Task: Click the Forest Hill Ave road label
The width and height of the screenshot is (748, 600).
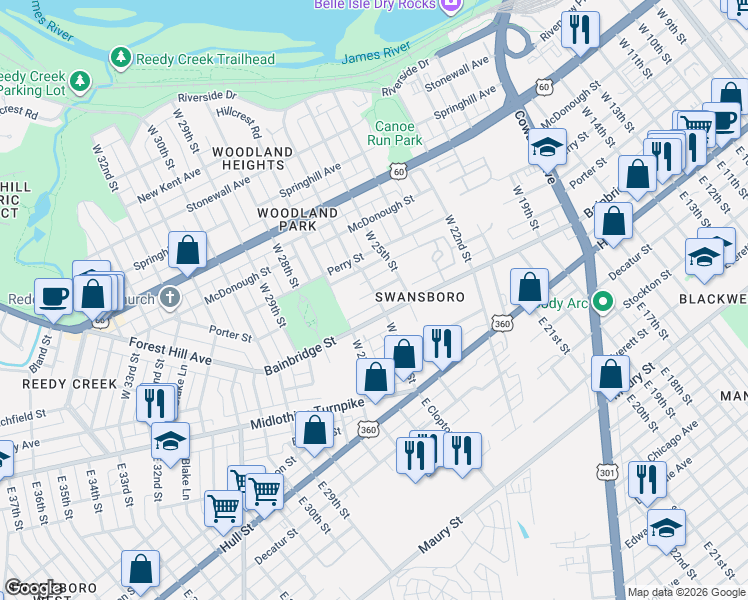Action: coord(170,351)
